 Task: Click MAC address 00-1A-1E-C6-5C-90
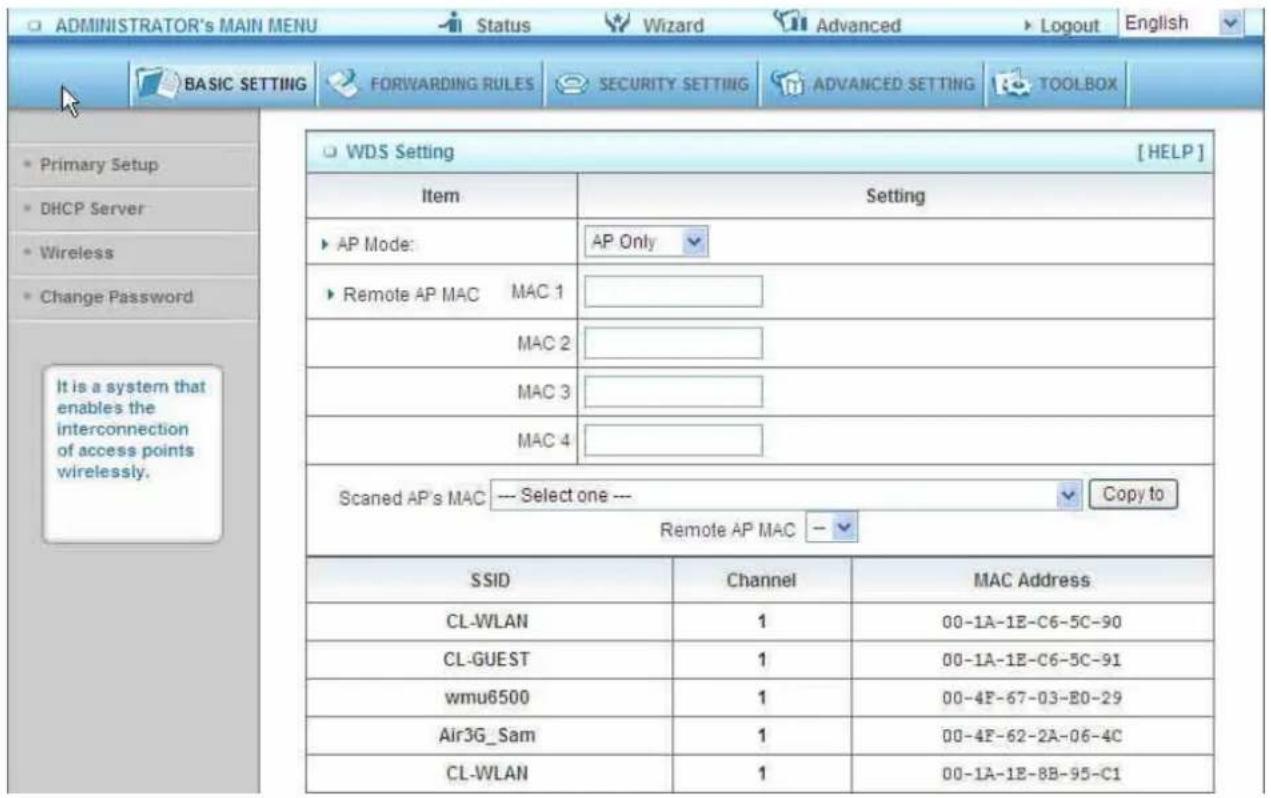click(1034, 622)
